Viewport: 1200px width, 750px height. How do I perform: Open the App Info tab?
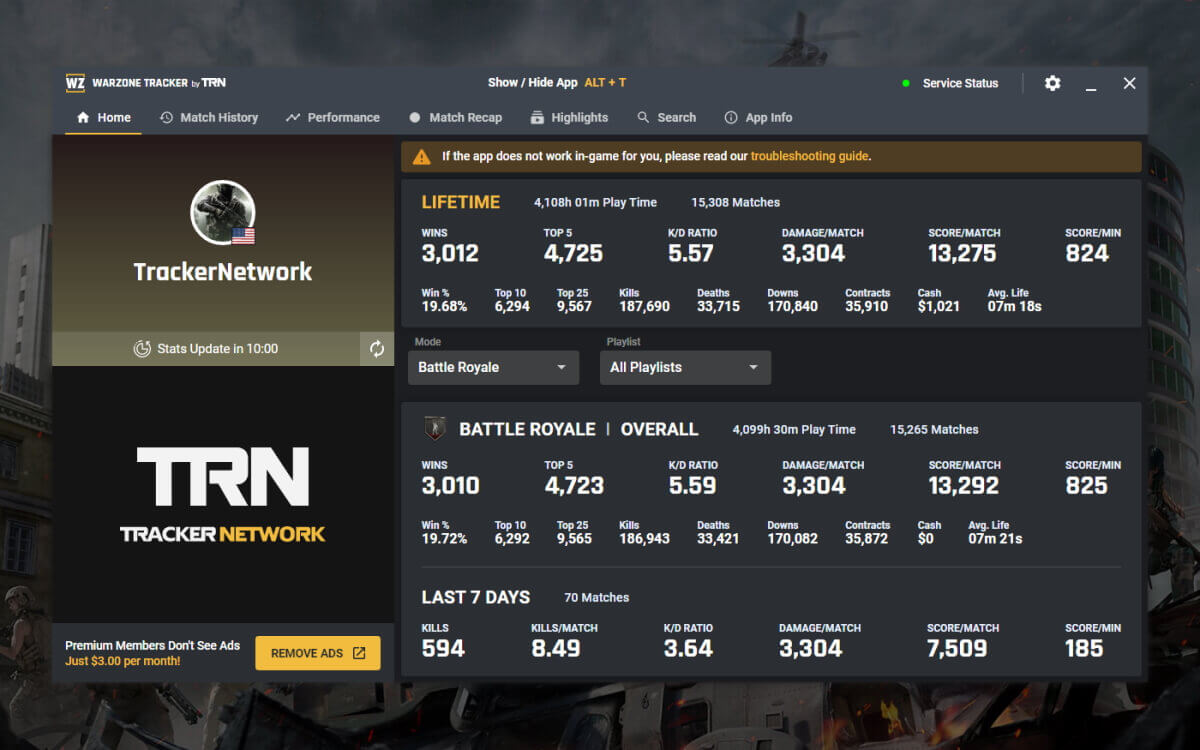tap(758, 117)
